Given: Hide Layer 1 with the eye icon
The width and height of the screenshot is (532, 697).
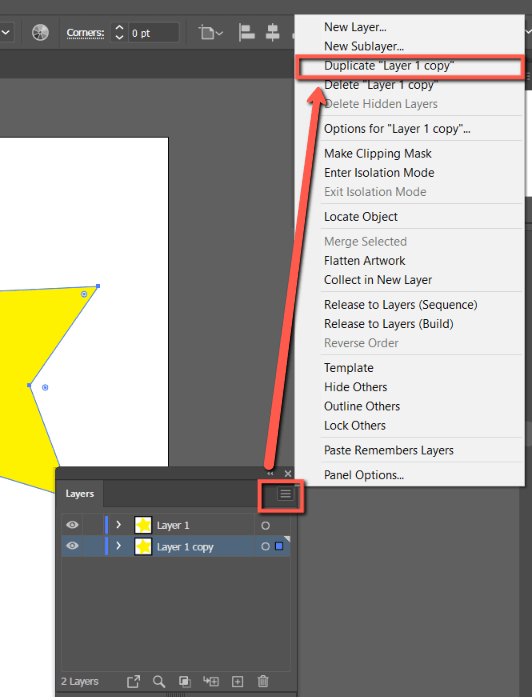Looking at the screenshot, I should coord(72,525).
